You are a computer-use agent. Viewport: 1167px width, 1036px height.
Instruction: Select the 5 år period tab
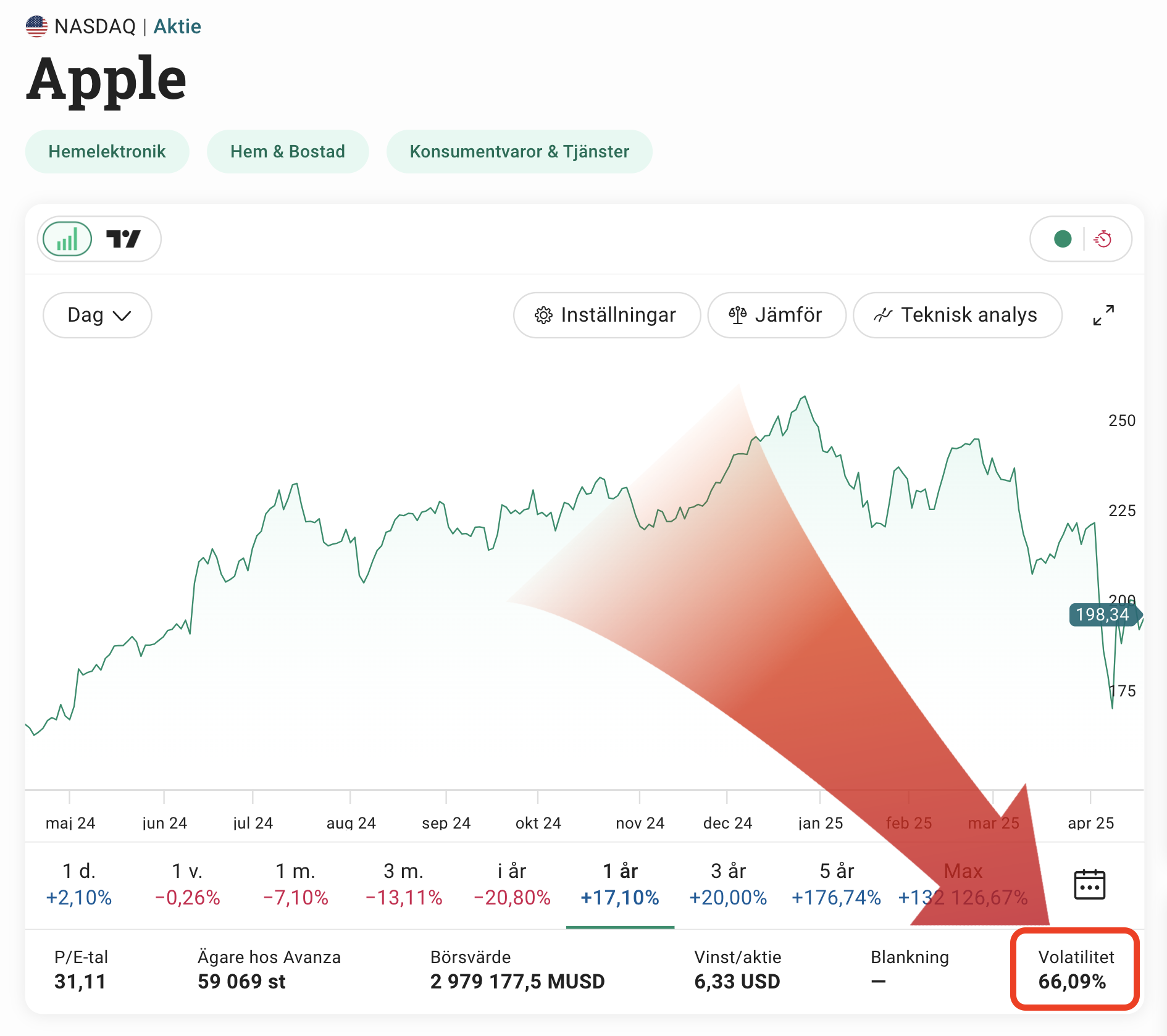pos(836,884)
